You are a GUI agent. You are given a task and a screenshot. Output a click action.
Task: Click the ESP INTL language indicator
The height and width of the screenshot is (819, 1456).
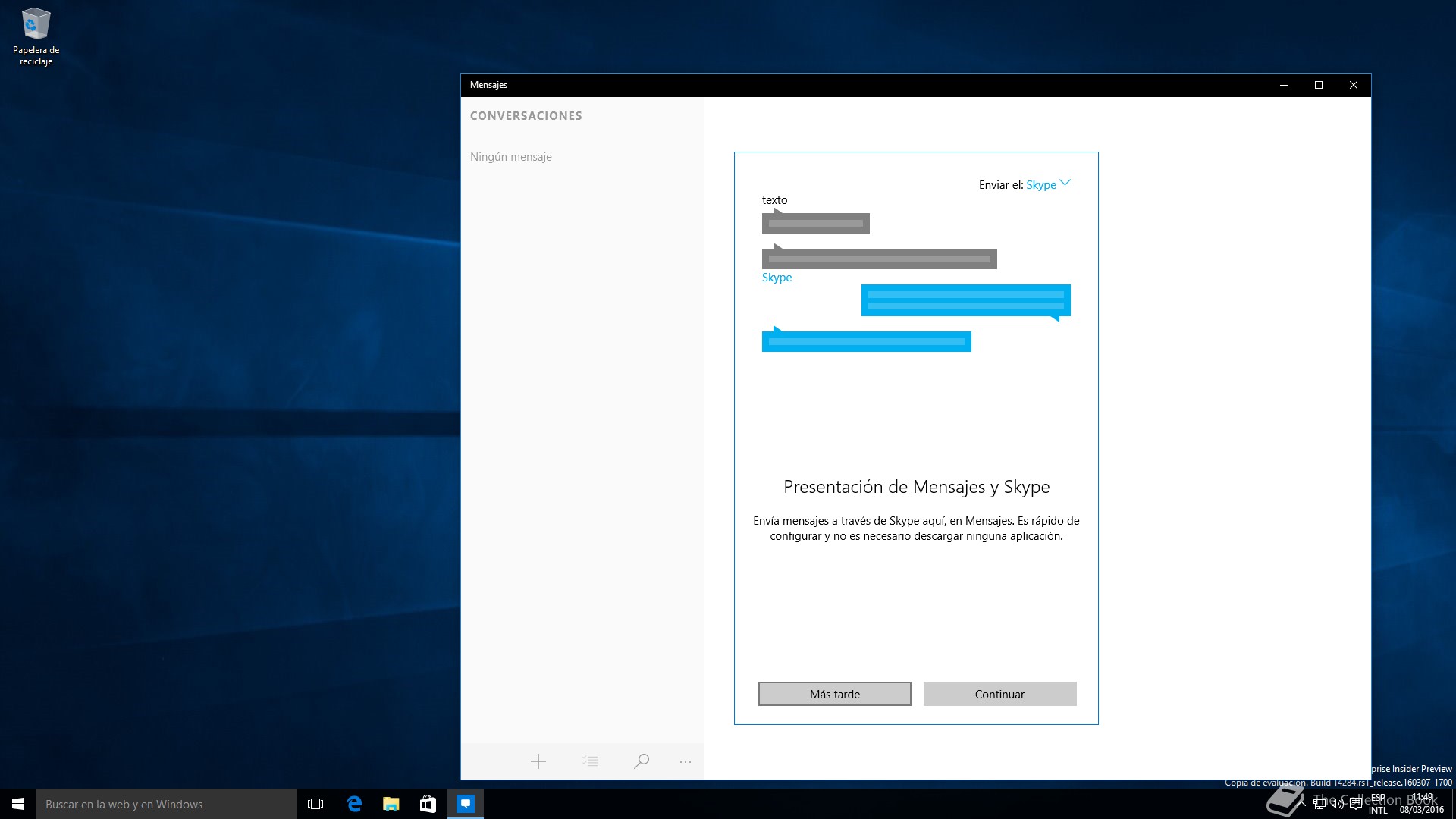[1378, 804]
